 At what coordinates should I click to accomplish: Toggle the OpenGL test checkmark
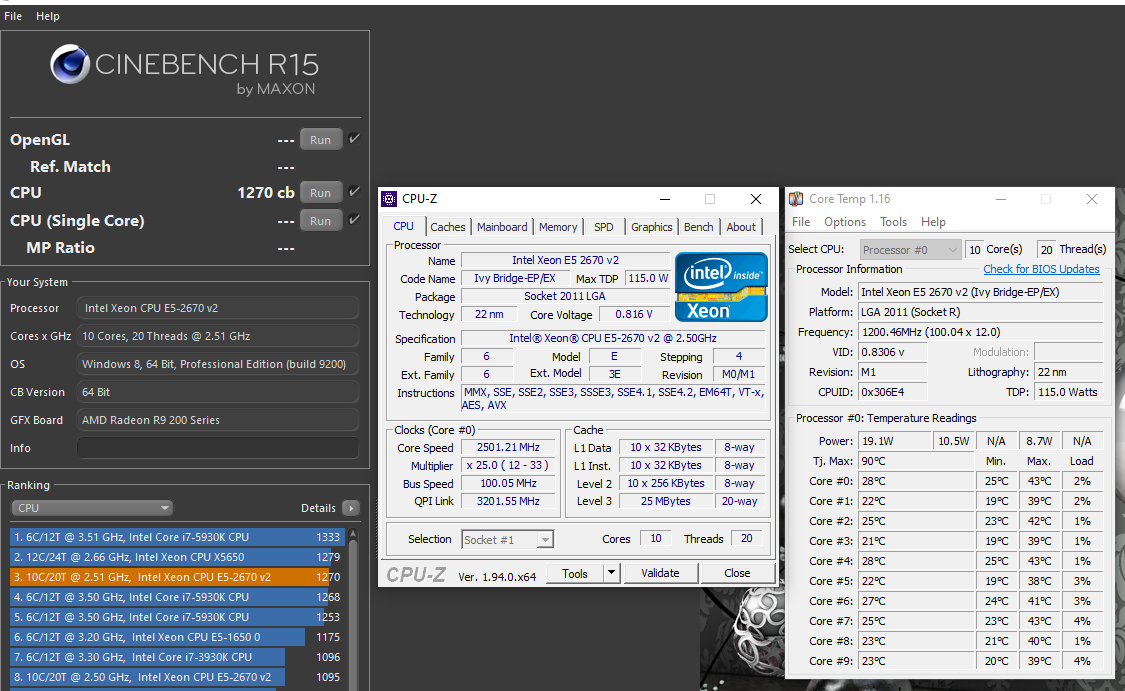354,139
